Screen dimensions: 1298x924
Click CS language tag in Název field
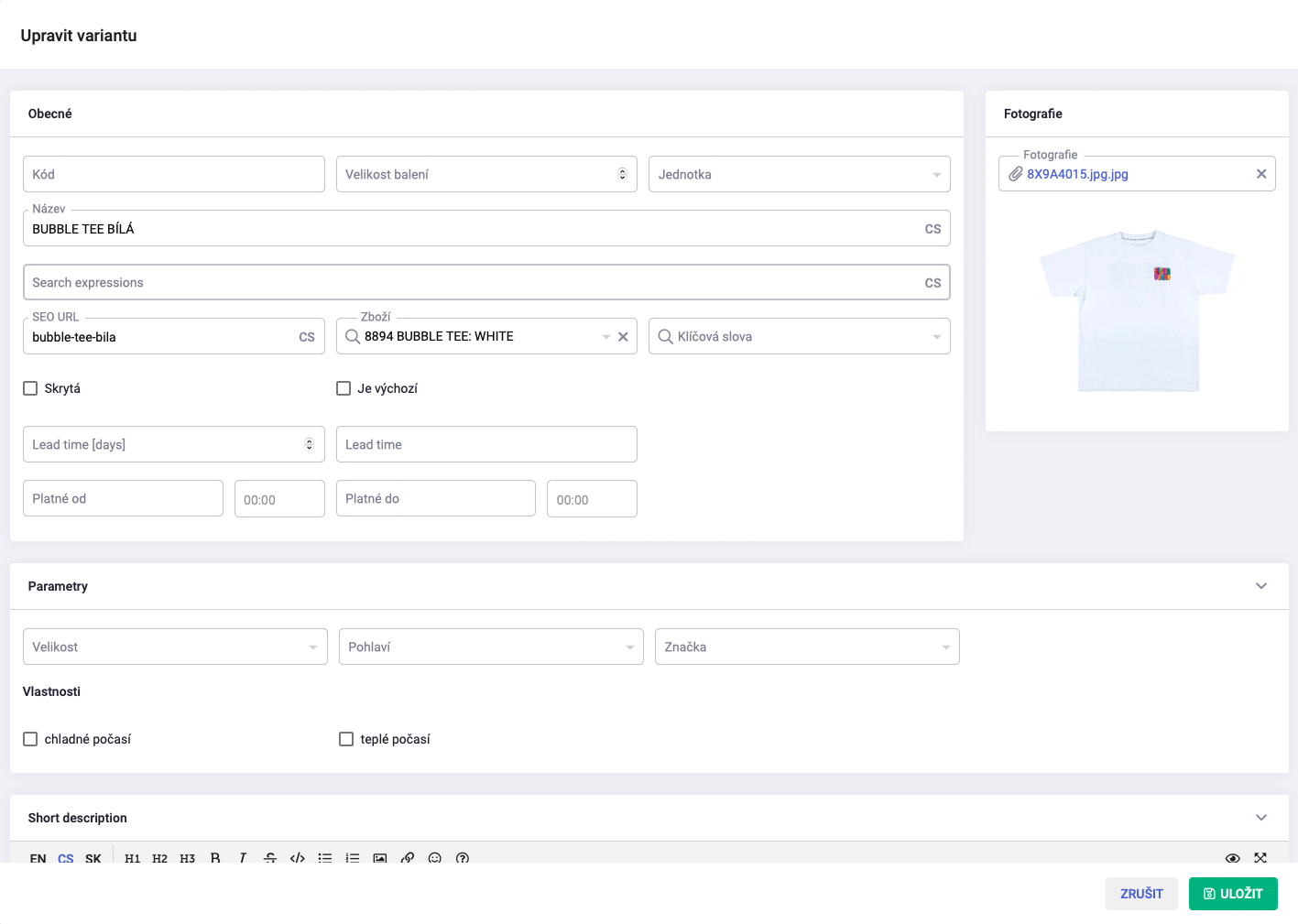tap(933, 229)
